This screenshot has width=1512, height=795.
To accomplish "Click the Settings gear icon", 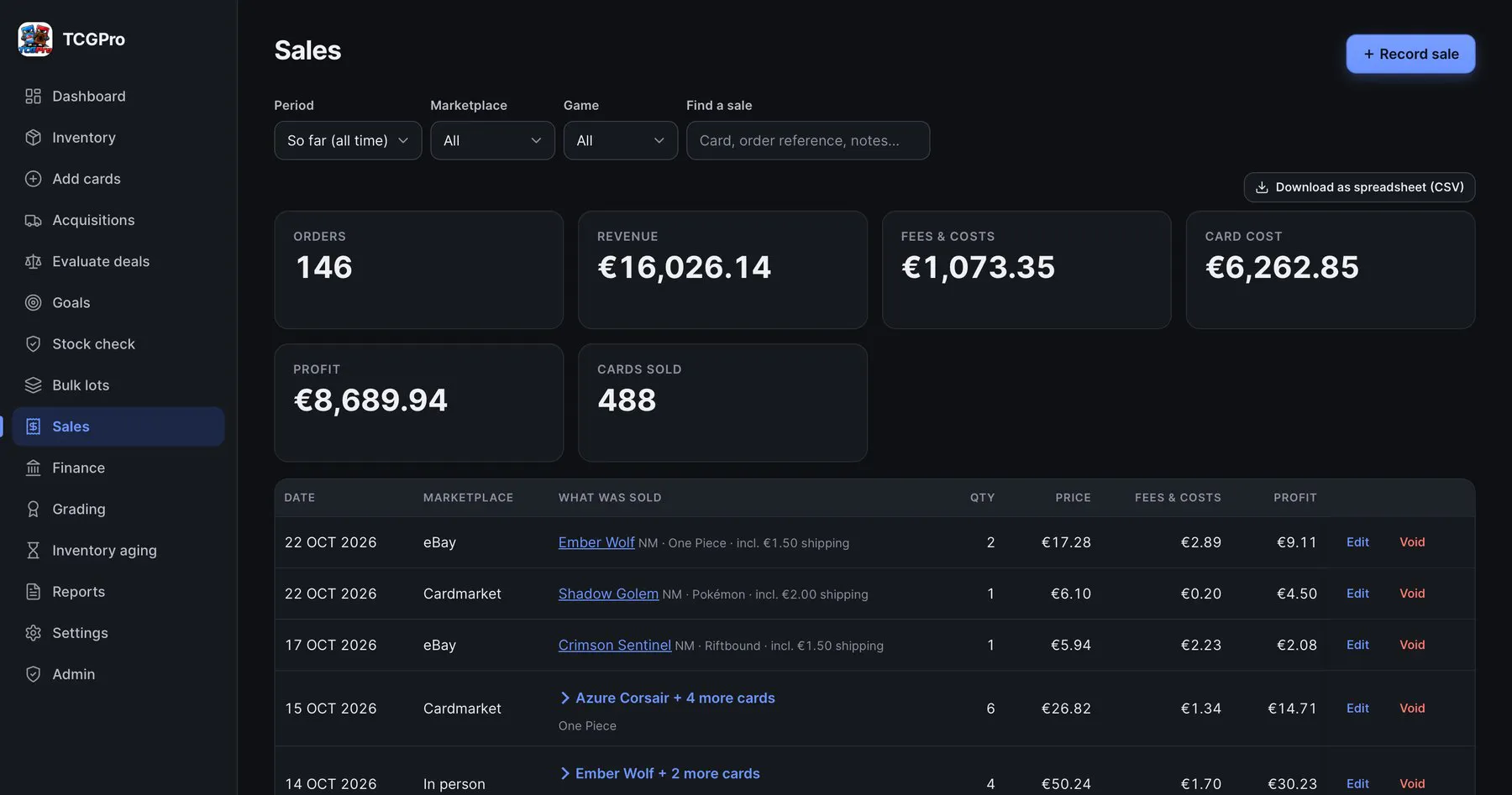I will (33, 633).
